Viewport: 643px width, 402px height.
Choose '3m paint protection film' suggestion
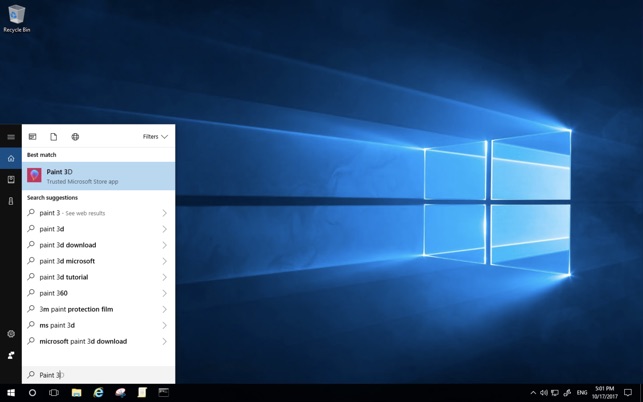[x=76, y=309]
